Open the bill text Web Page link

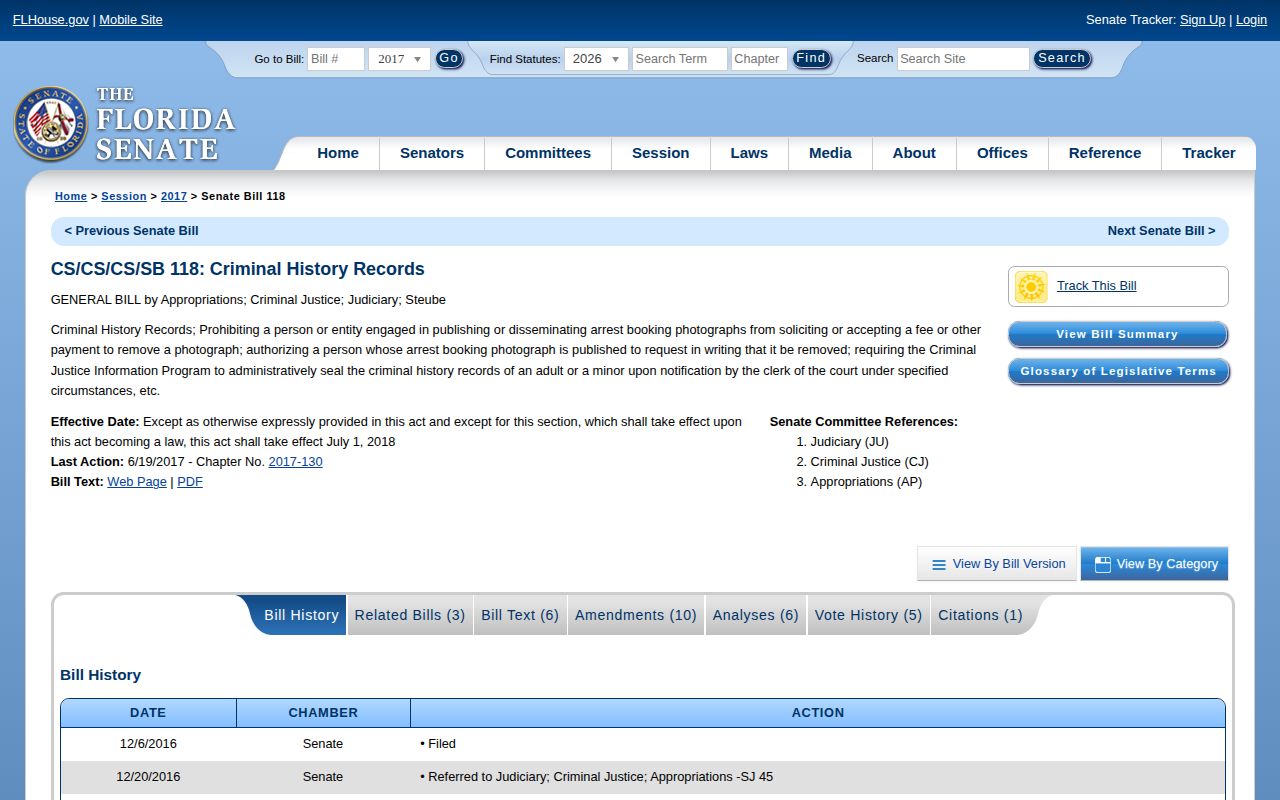(137, 482)
